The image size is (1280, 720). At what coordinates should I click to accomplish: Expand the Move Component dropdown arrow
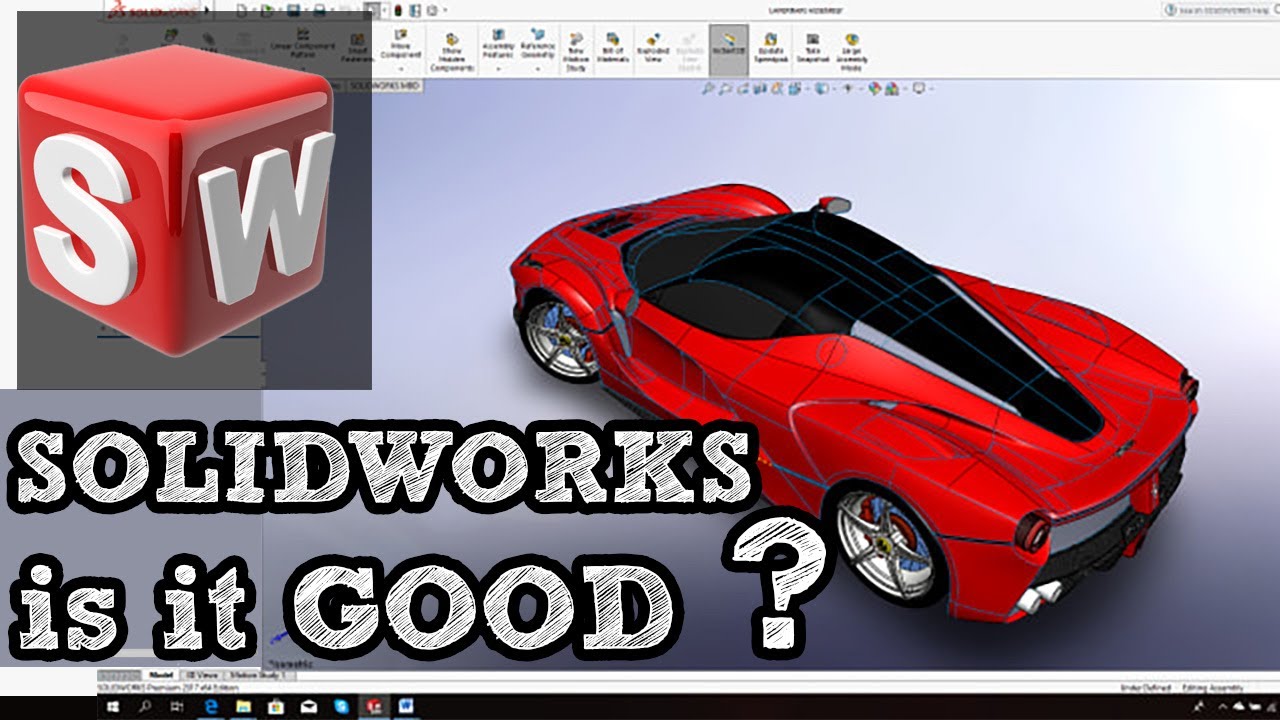[401, 68]
